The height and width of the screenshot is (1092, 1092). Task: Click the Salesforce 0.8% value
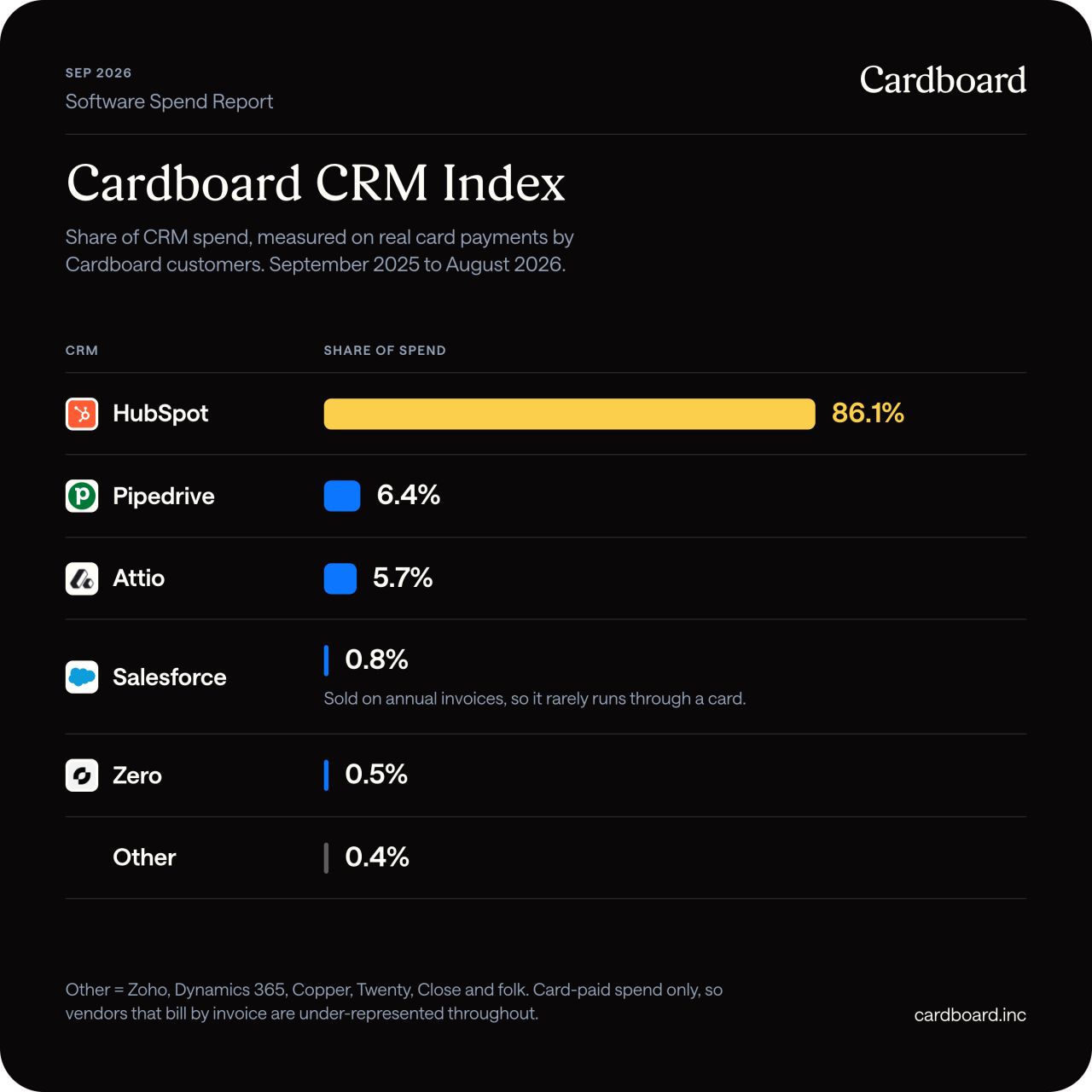pos(376,659)
